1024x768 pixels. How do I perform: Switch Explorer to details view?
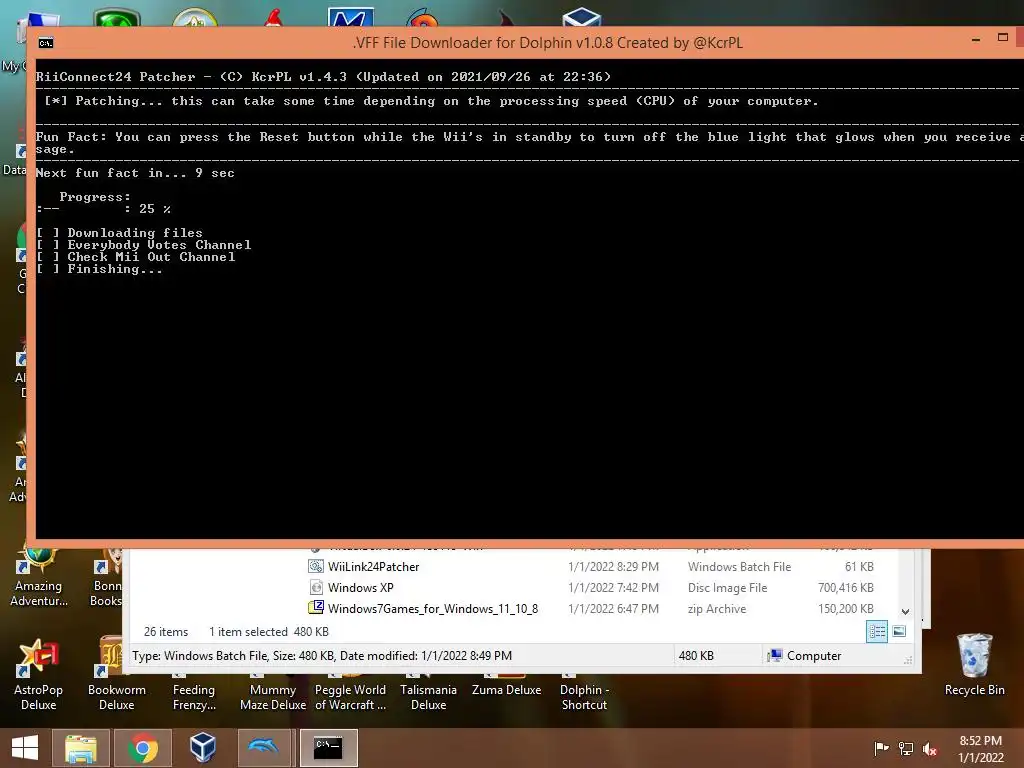pyautogui.click(x=876, y=632)
